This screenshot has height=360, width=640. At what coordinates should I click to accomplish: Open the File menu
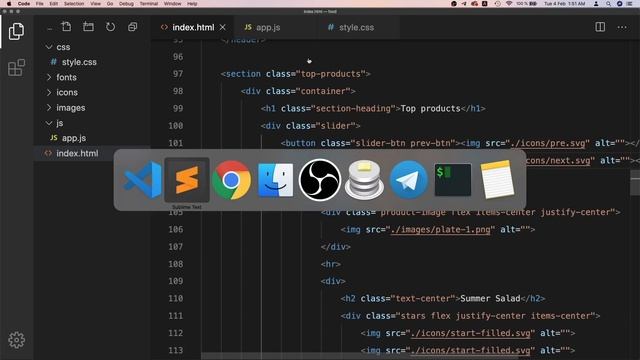(x=40, y=4)
